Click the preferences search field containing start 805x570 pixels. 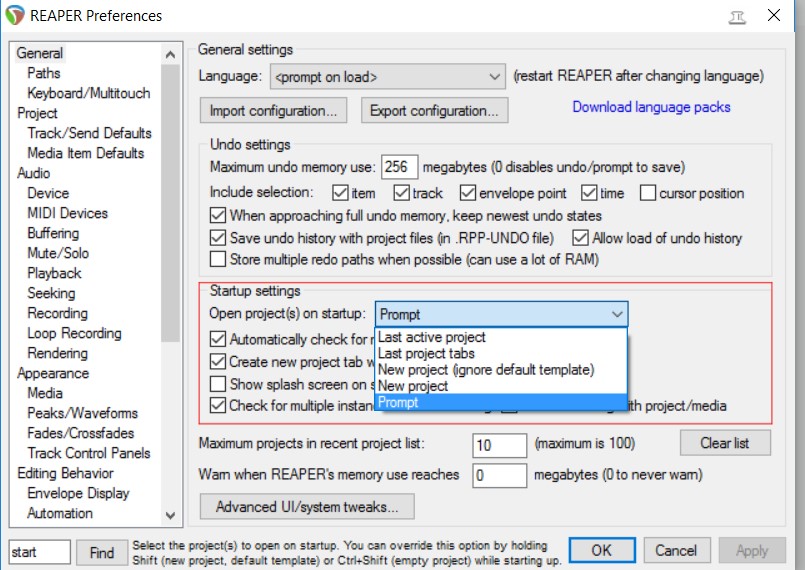[x=40, y=553]
